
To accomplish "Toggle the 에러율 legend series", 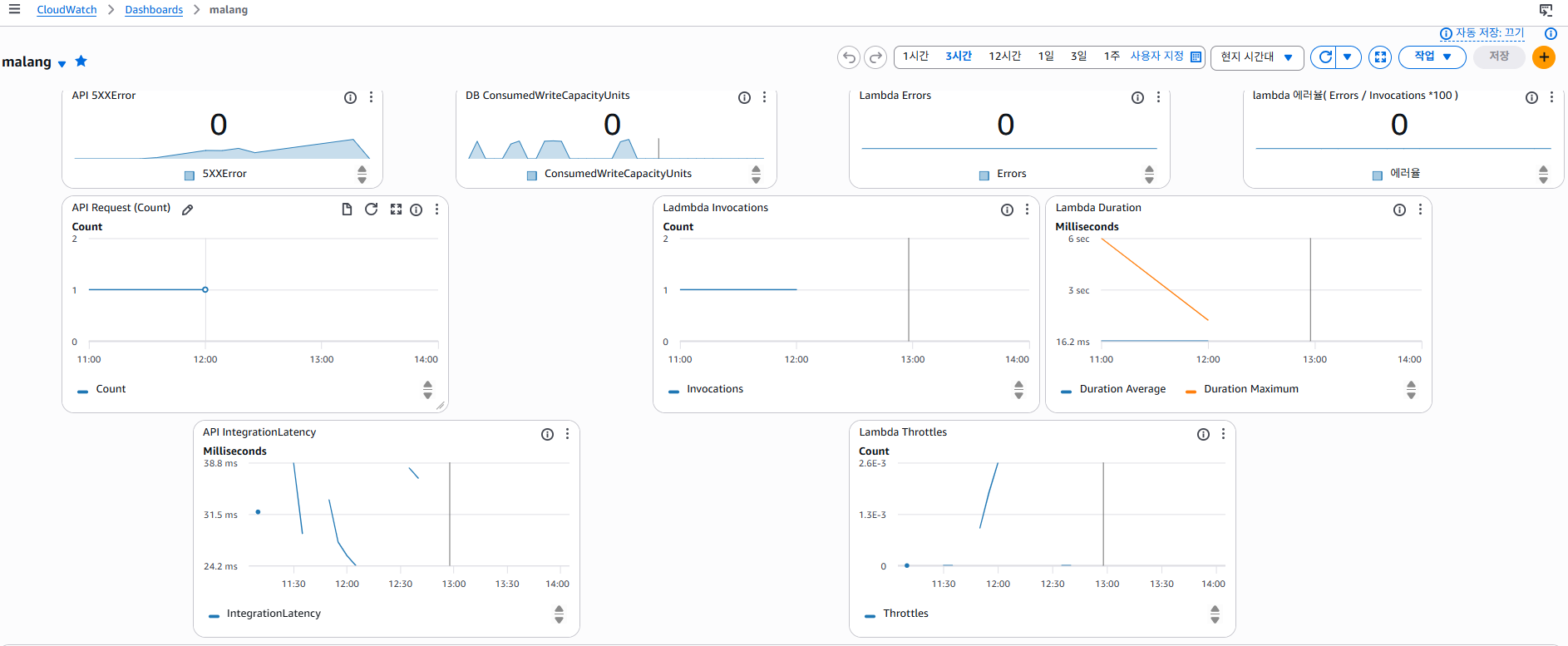I will (1397, 174).
